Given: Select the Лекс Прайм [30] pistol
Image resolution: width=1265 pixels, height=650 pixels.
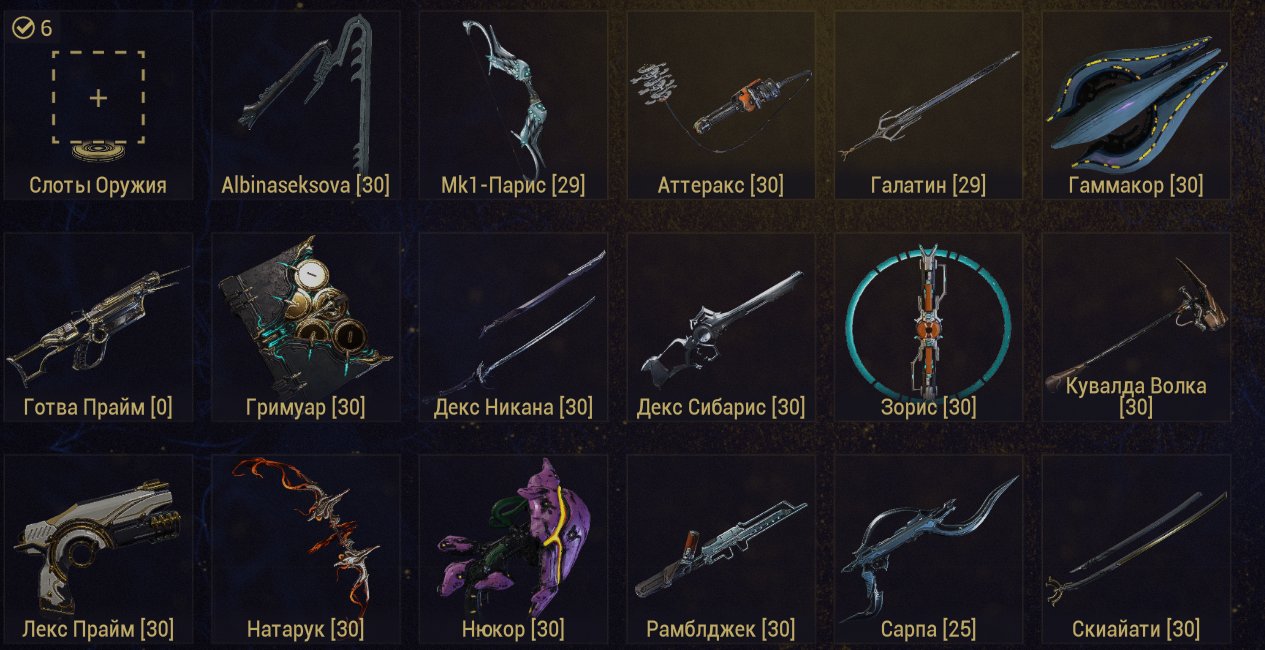Looking at the screenshot, I should pos(98,549).
